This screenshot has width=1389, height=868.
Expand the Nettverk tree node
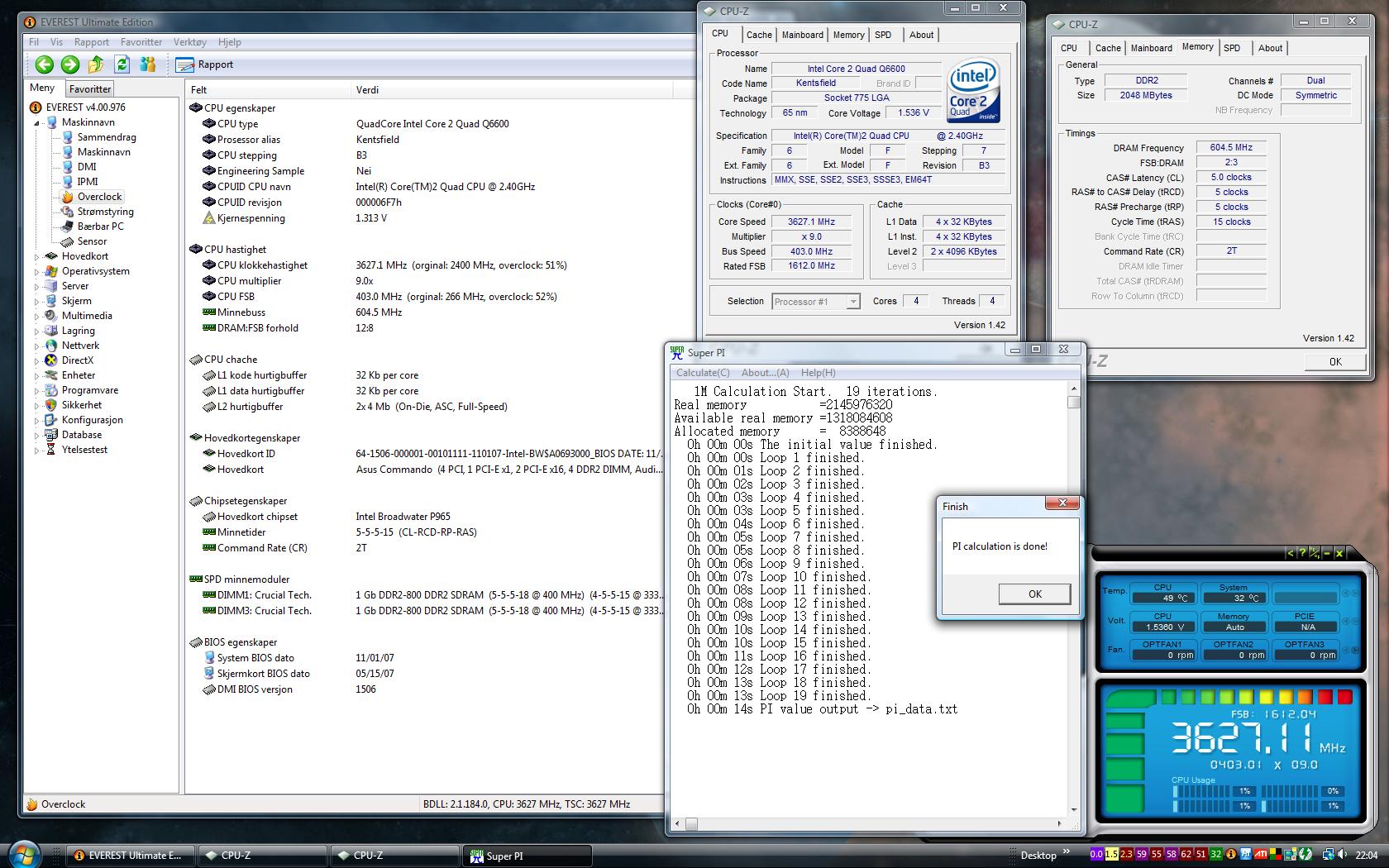pos(36,346)
